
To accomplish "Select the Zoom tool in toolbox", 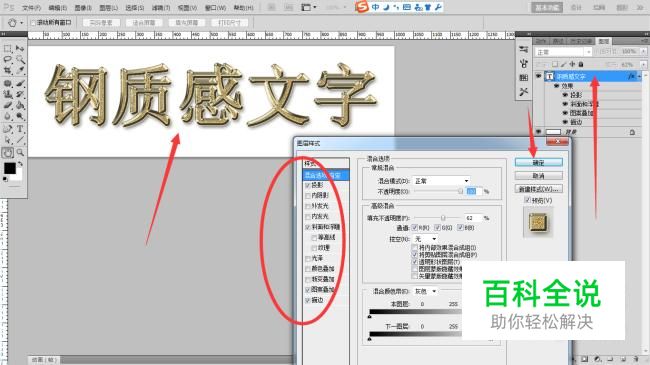I will [20, 153].
